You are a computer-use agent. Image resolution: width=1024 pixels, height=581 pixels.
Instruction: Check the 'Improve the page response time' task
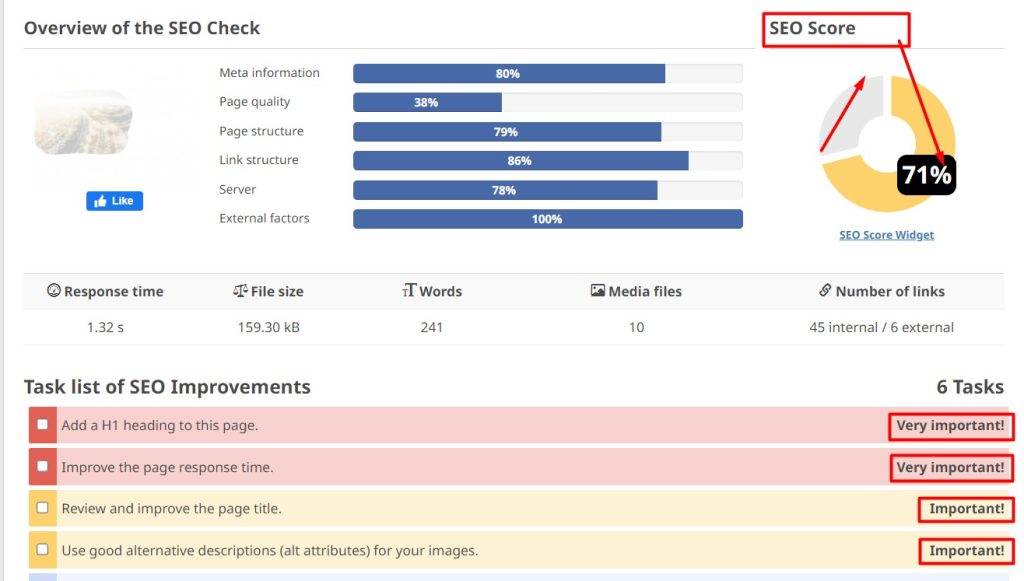pos(42,466)
